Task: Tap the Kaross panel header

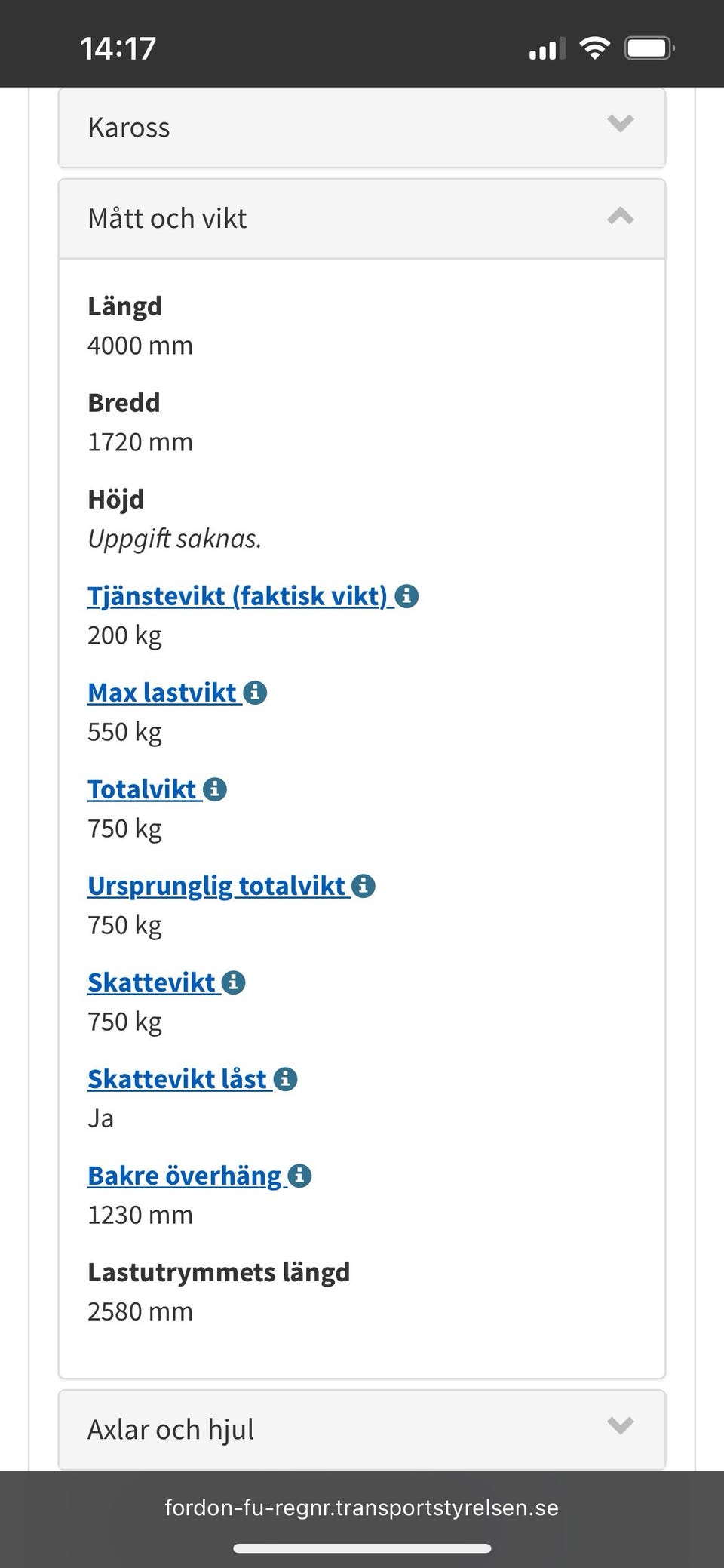Action: (x=302, y=128)
